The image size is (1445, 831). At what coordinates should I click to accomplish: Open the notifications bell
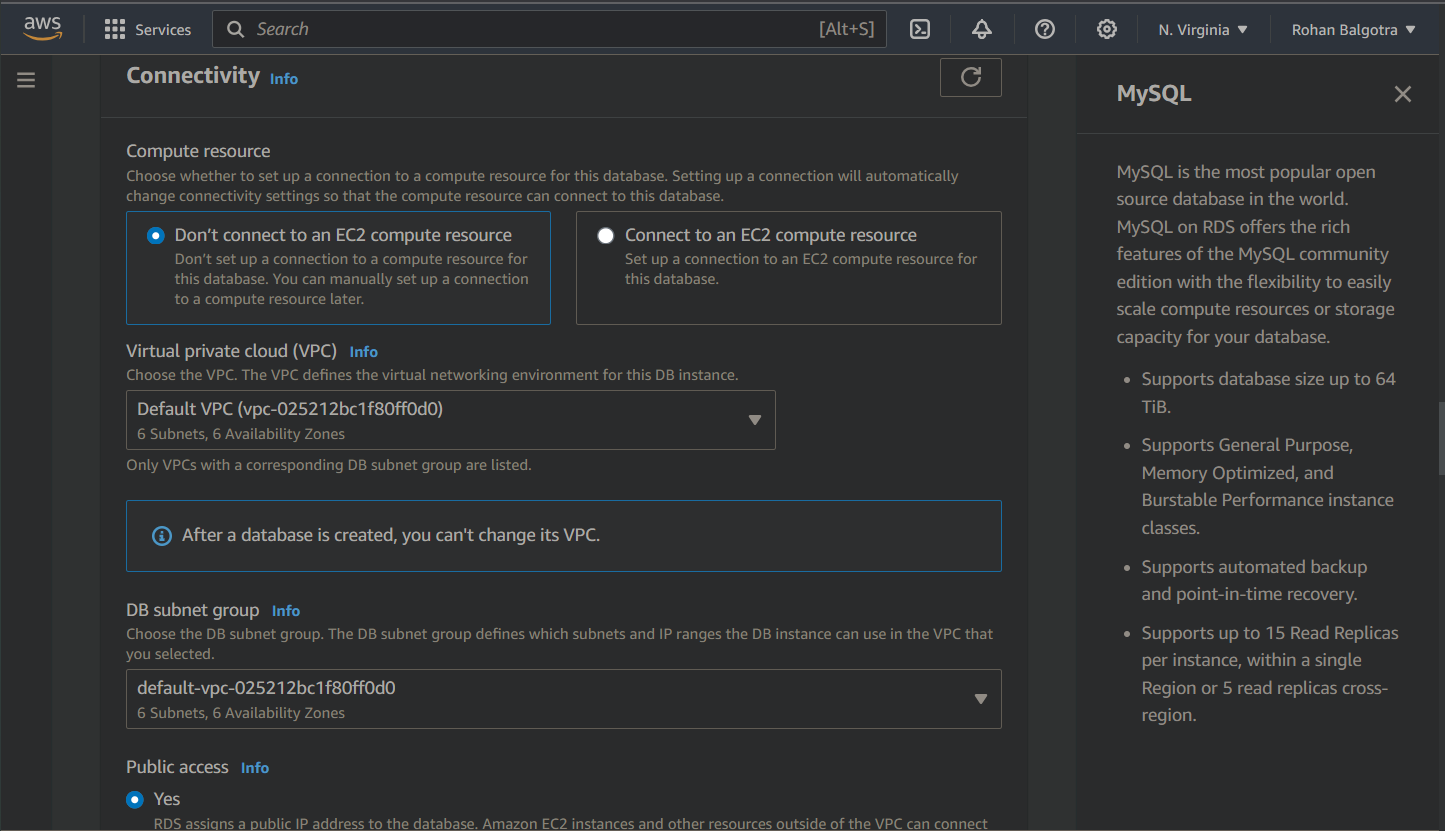tap(982, 30)
